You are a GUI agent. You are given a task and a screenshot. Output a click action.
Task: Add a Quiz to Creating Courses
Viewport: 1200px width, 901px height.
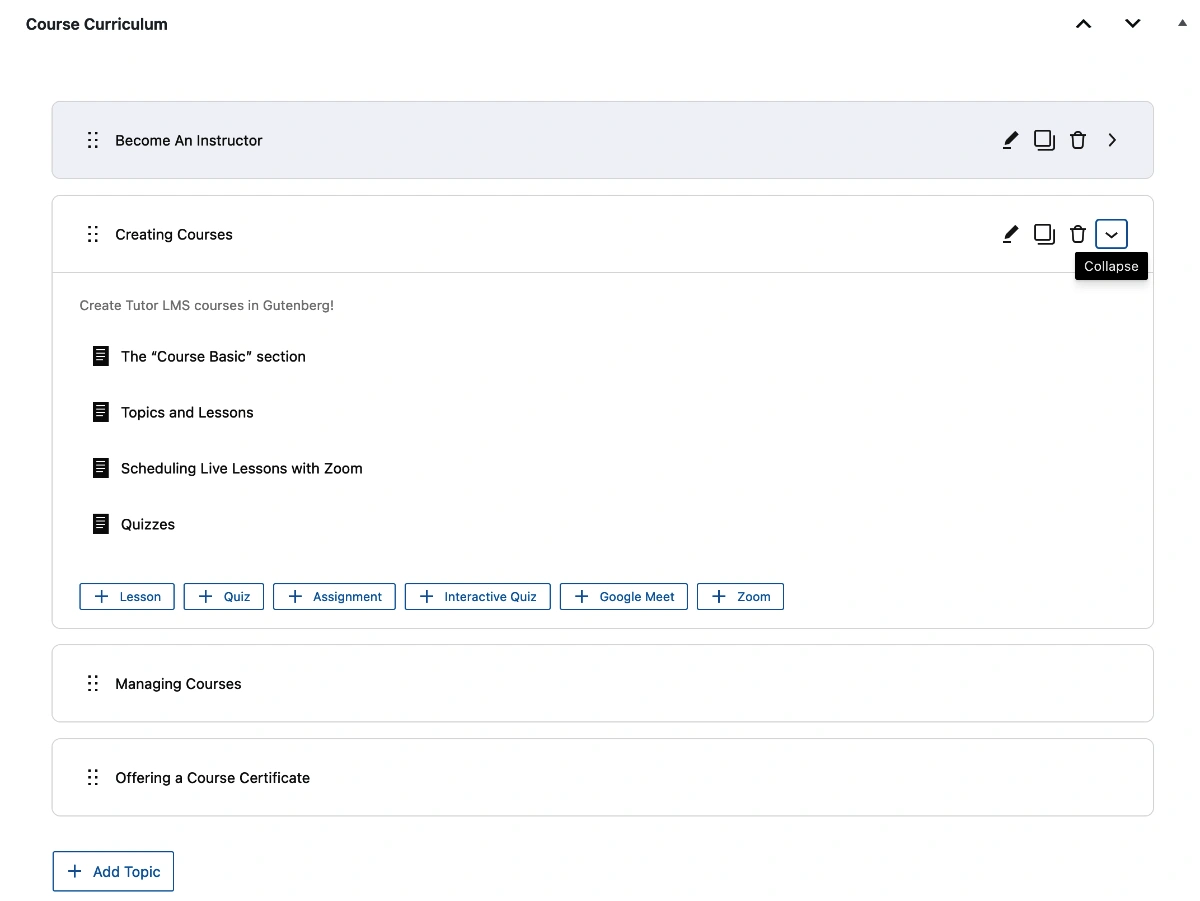[224, 597]
